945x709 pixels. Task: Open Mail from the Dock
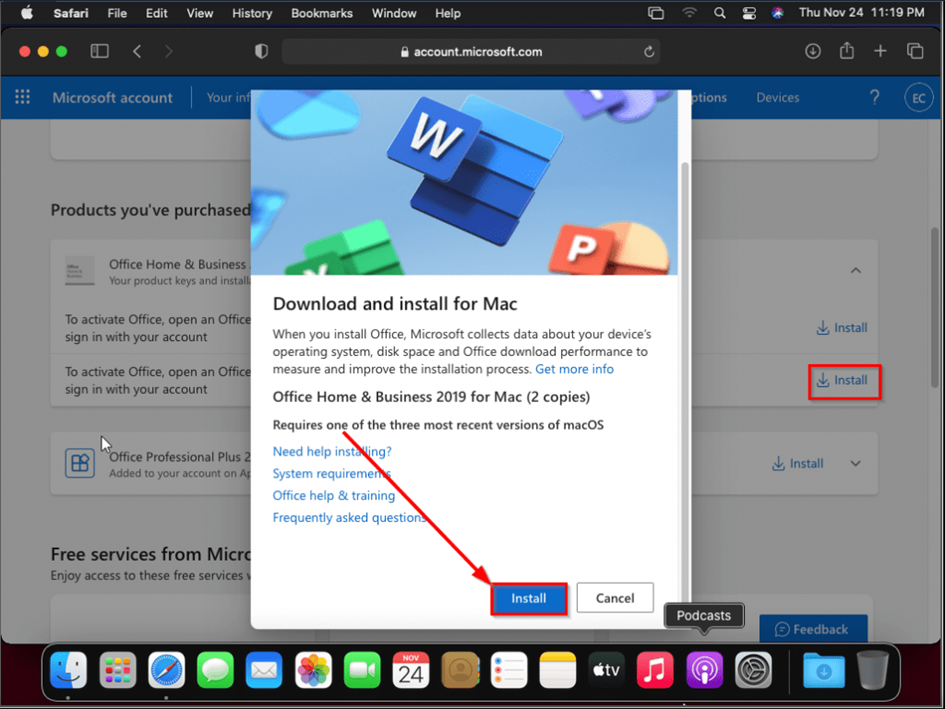264,670
